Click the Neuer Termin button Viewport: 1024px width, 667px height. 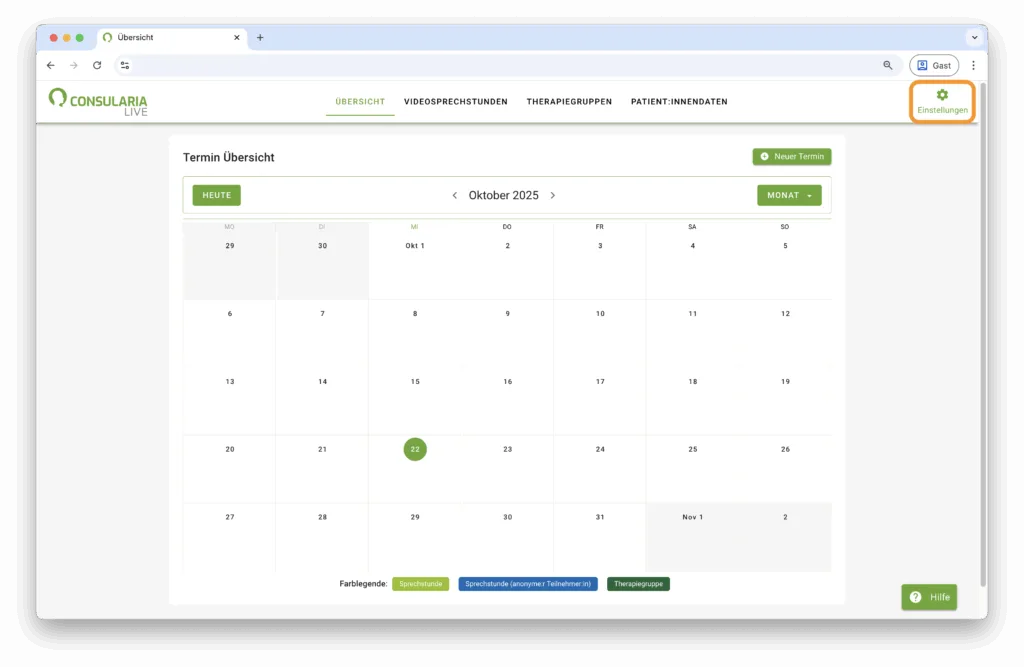tap(791, 157)
